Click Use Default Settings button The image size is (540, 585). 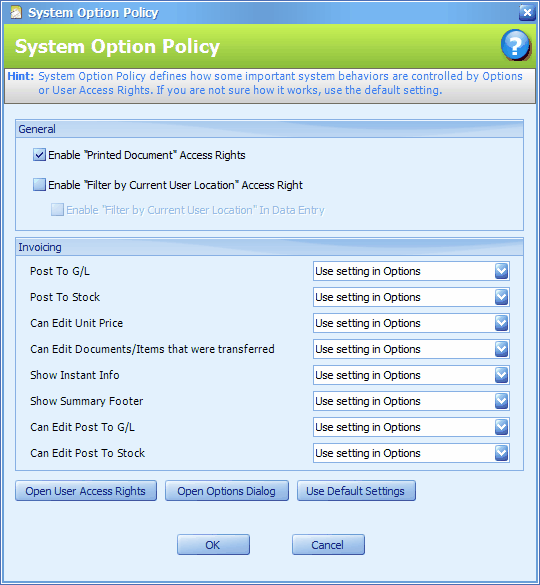pyautogui.click(x=356, y=491)
